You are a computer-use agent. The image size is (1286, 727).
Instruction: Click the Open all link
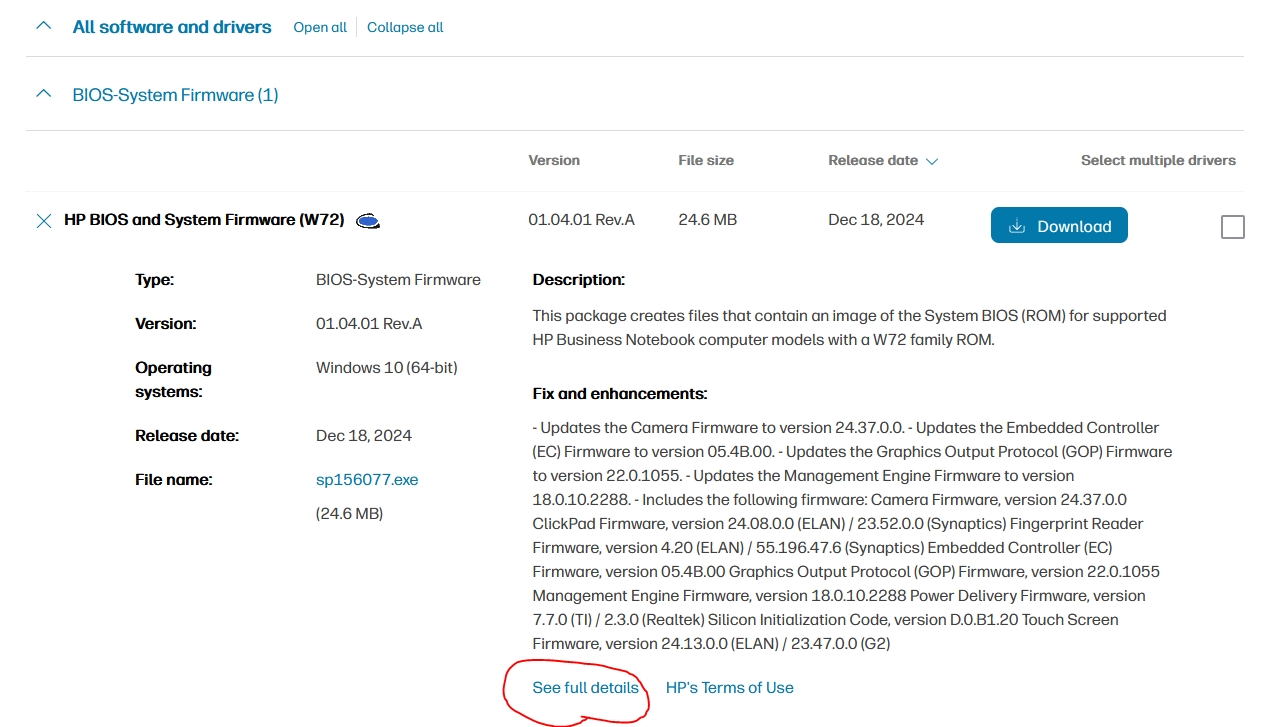319,27
